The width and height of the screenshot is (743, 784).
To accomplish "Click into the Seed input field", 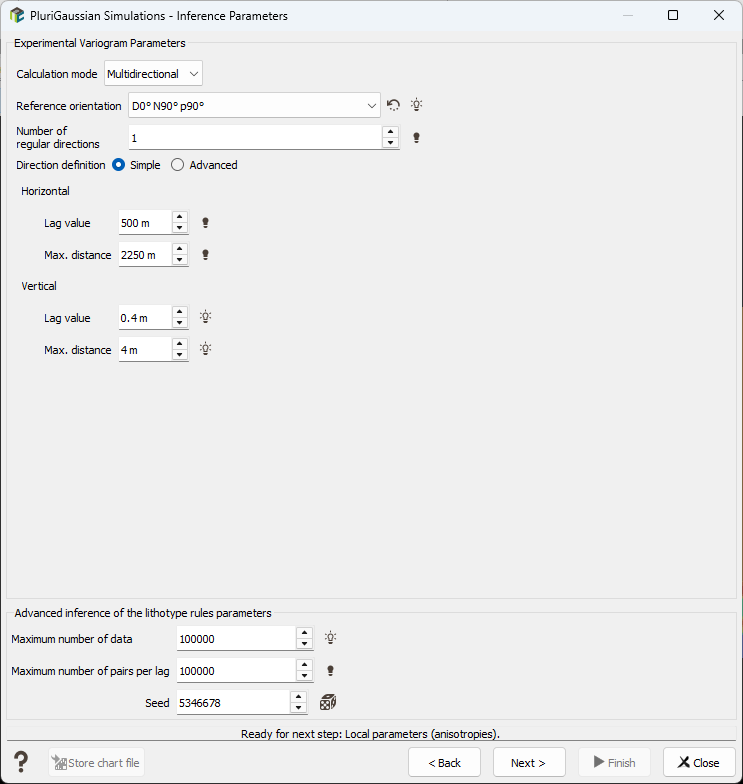I will pyautogui.click(x=234, y=702).
